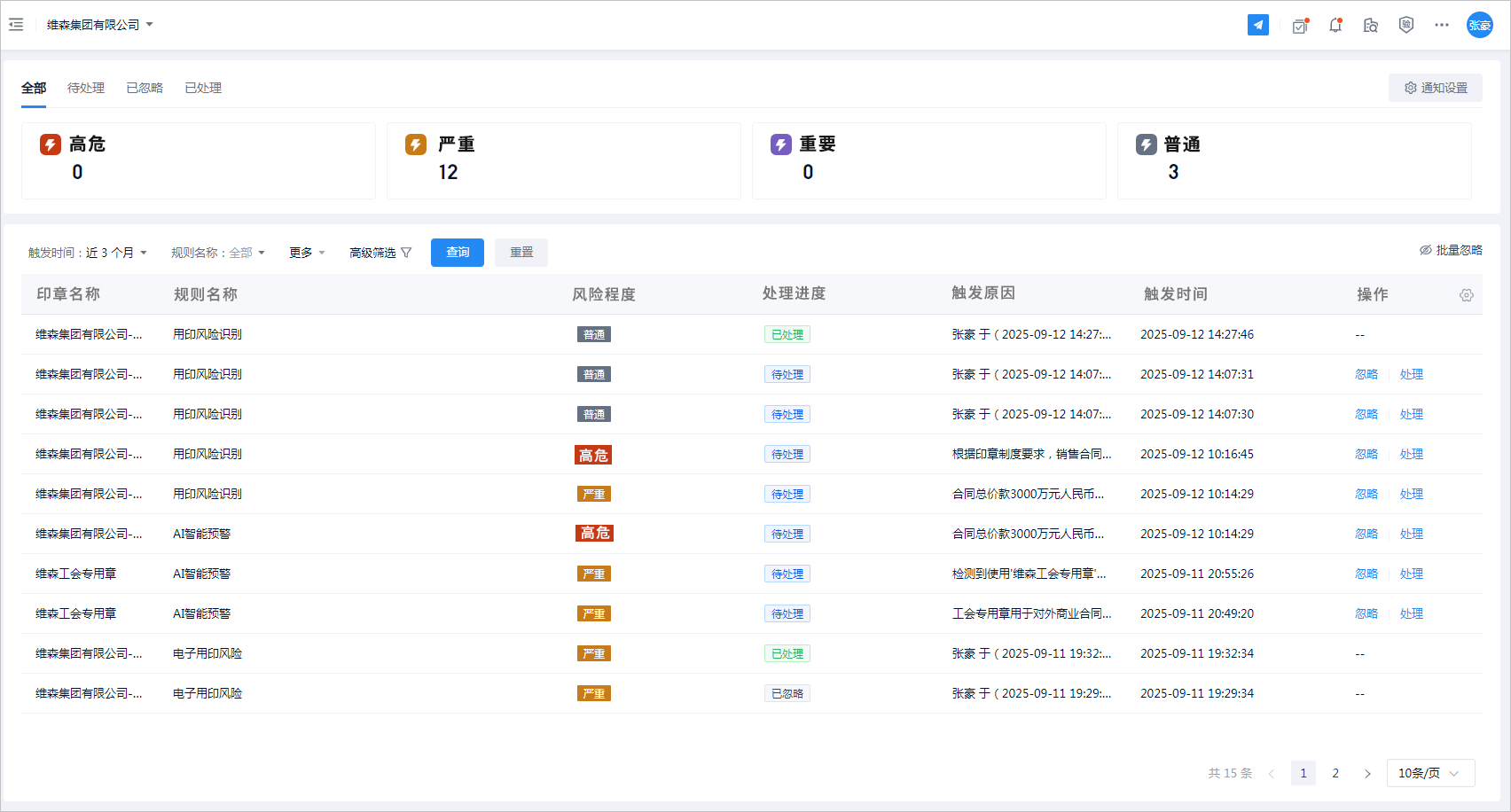1511x812 pixels.
Task: Toggle the 高级筛选 advanced filter
Action: [x=380, y=253]
